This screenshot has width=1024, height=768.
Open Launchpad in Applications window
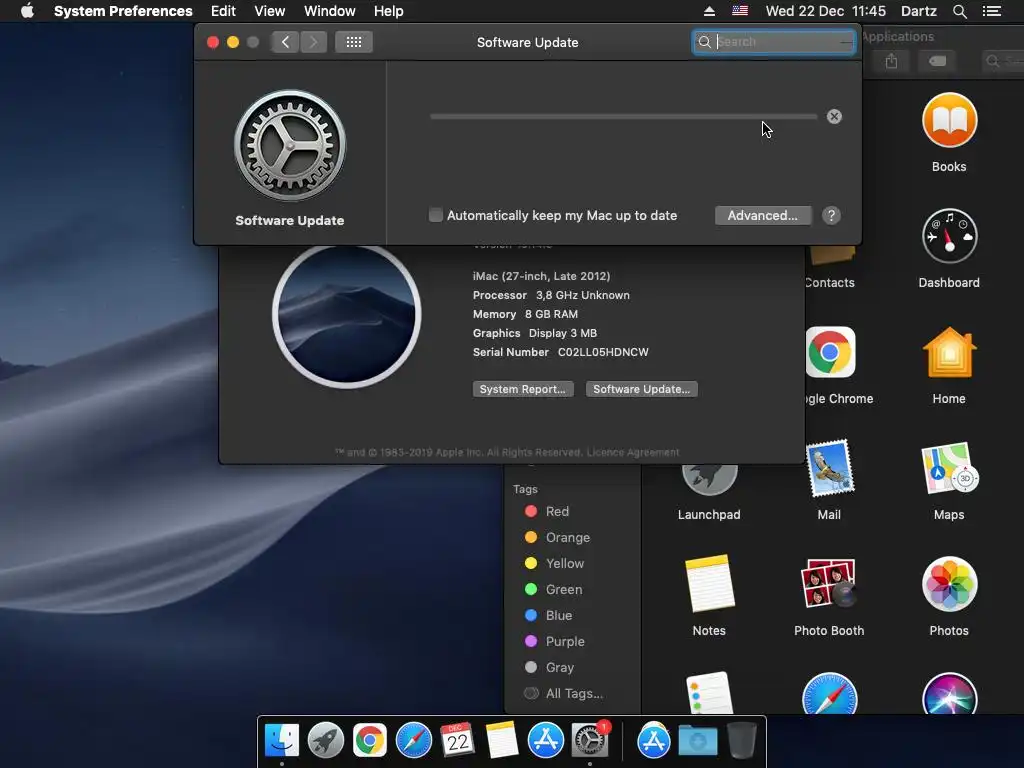(x=709, y=479)
